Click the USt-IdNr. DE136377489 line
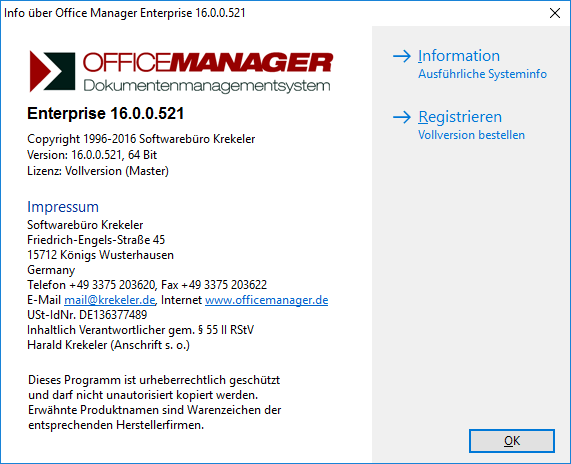 tap(87, 315)
